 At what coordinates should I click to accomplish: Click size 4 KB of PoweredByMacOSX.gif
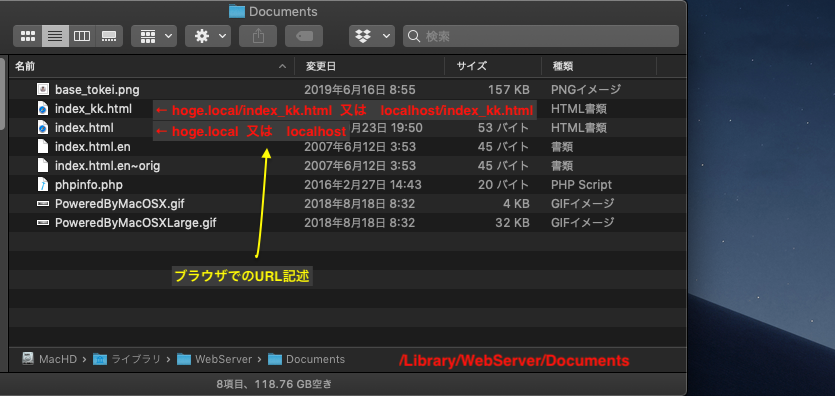coord(516,203)
